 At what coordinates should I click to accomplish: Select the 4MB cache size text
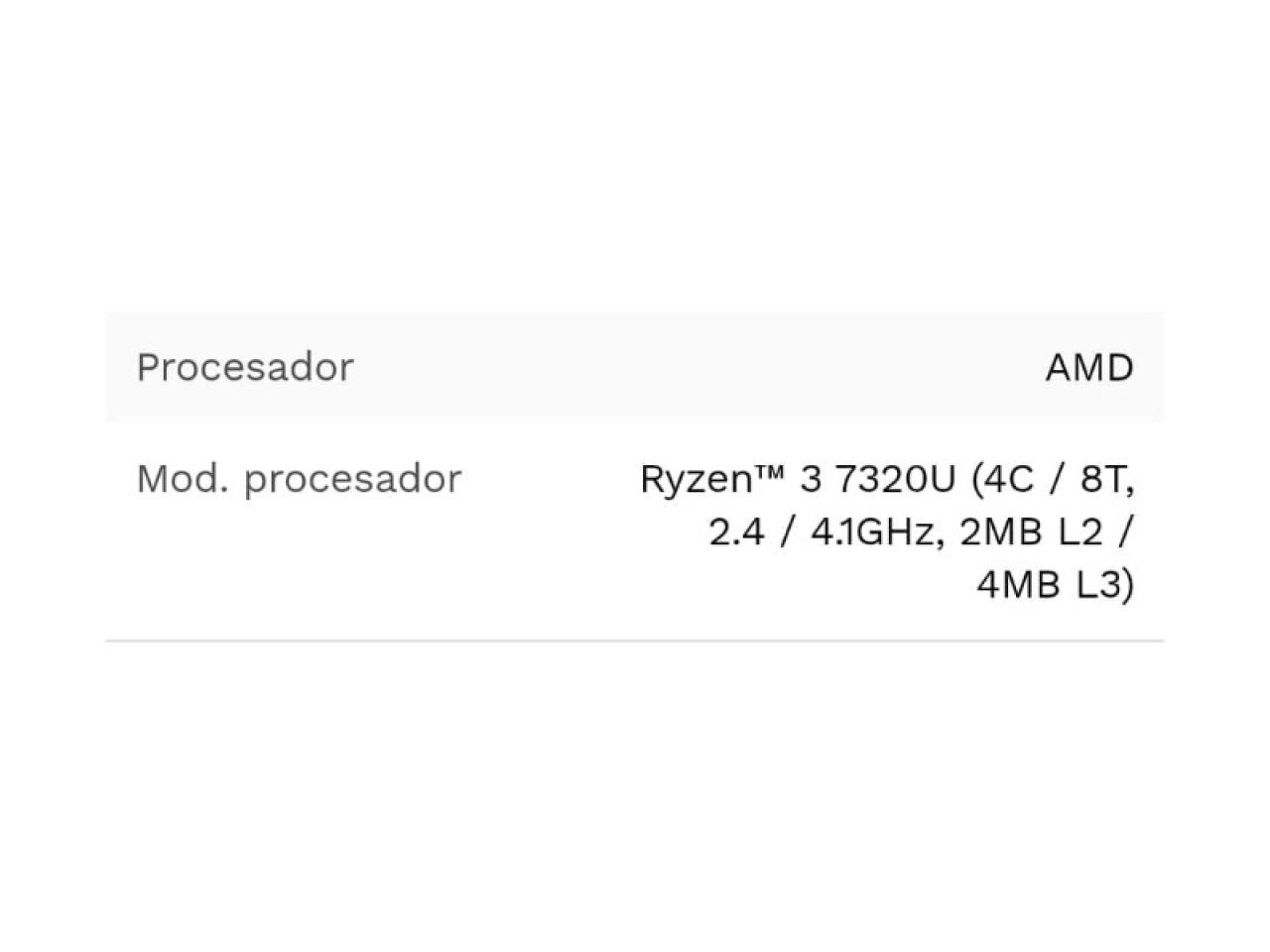tap(1018, 586)
